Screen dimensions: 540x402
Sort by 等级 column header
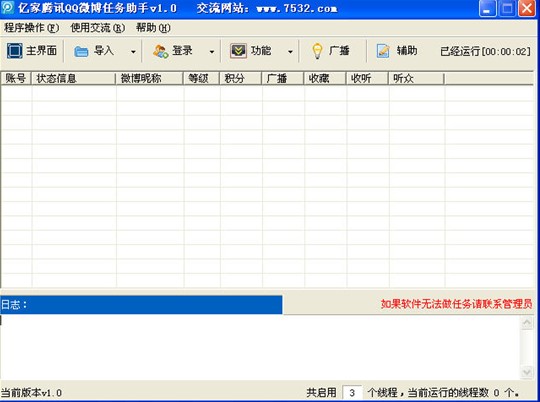(x=201, y=79)
